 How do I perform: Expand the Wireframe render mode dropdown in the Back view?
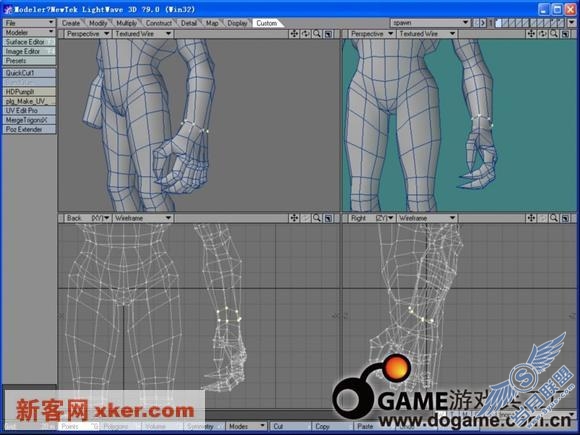[x=142, y=218]
